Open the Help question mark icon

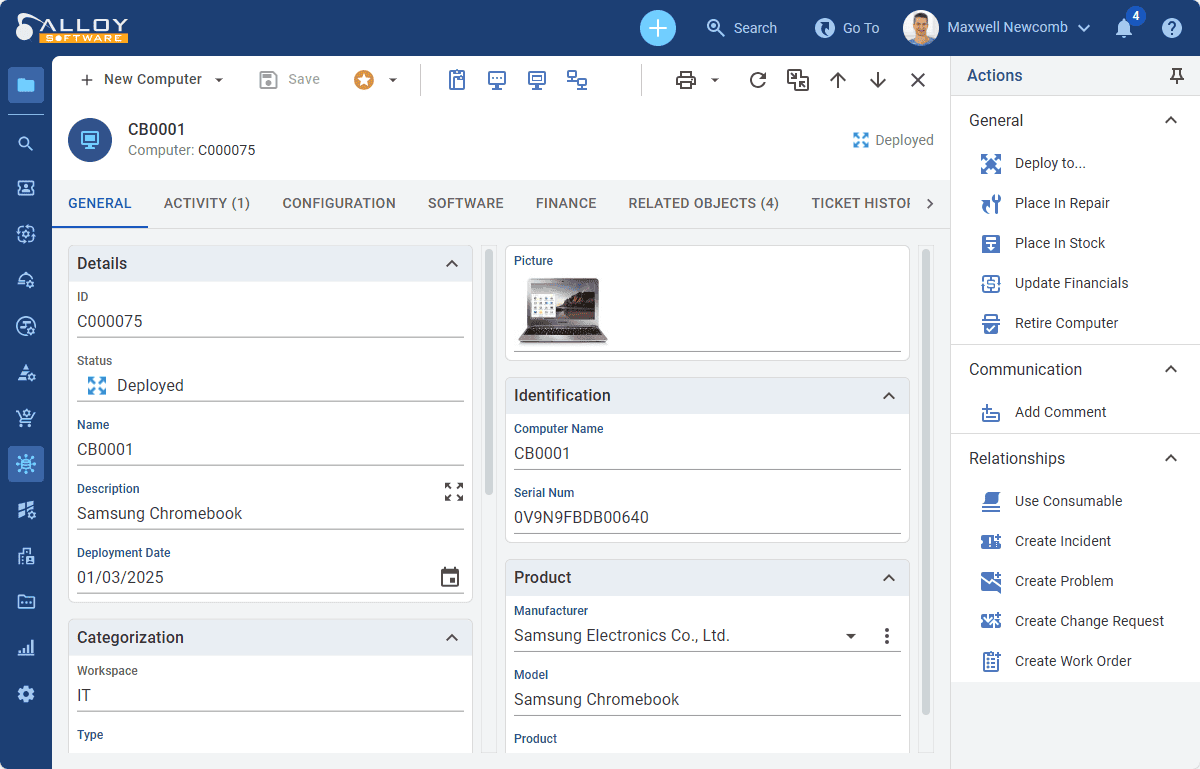point(1172,28)
